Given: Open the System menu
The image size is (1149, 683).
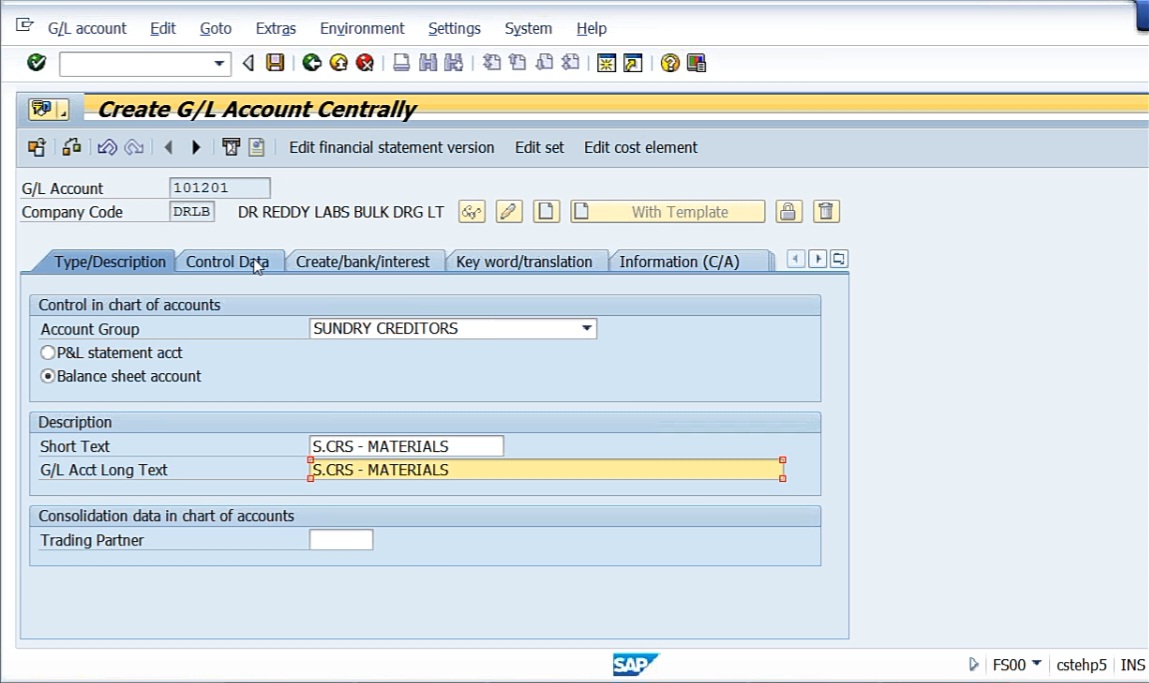Looking at the screenshot, I should 528,29.
